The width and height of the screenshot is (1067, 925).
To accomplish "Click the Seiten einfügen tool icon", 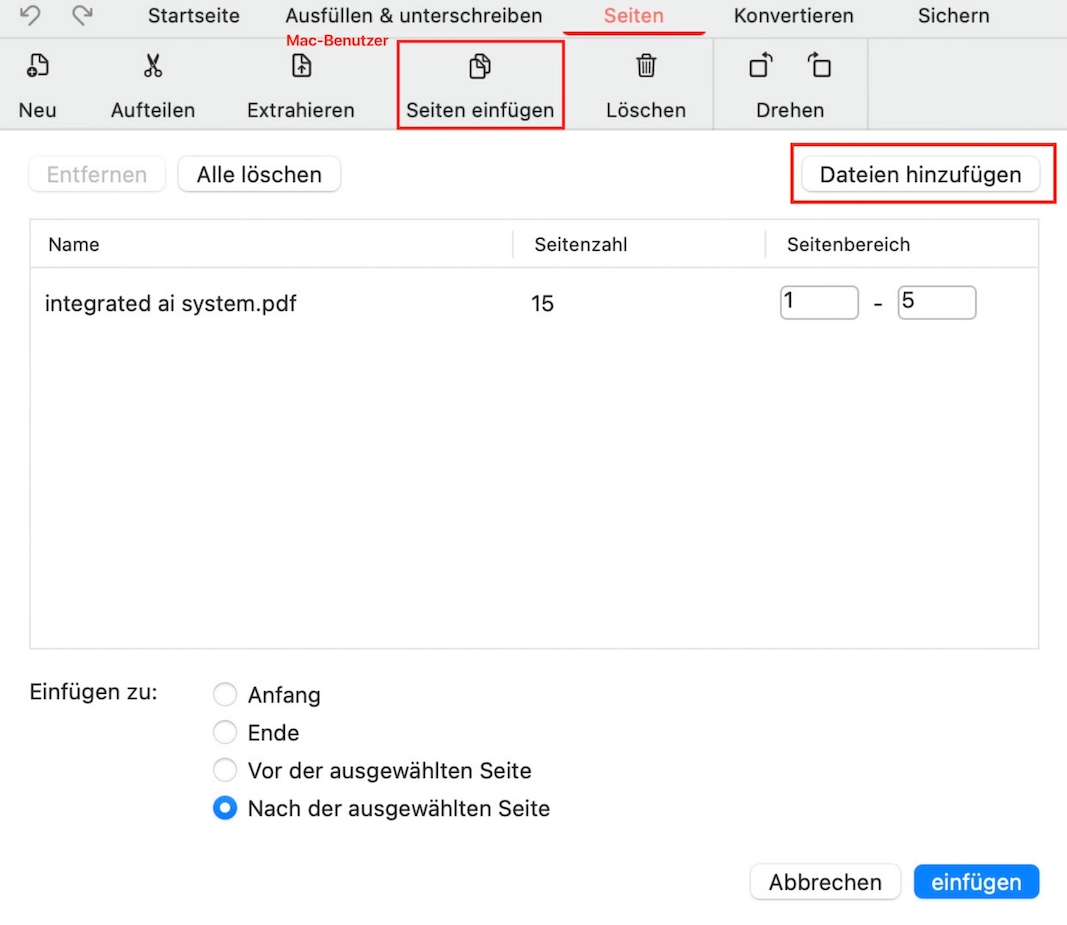I will [480, 66].
